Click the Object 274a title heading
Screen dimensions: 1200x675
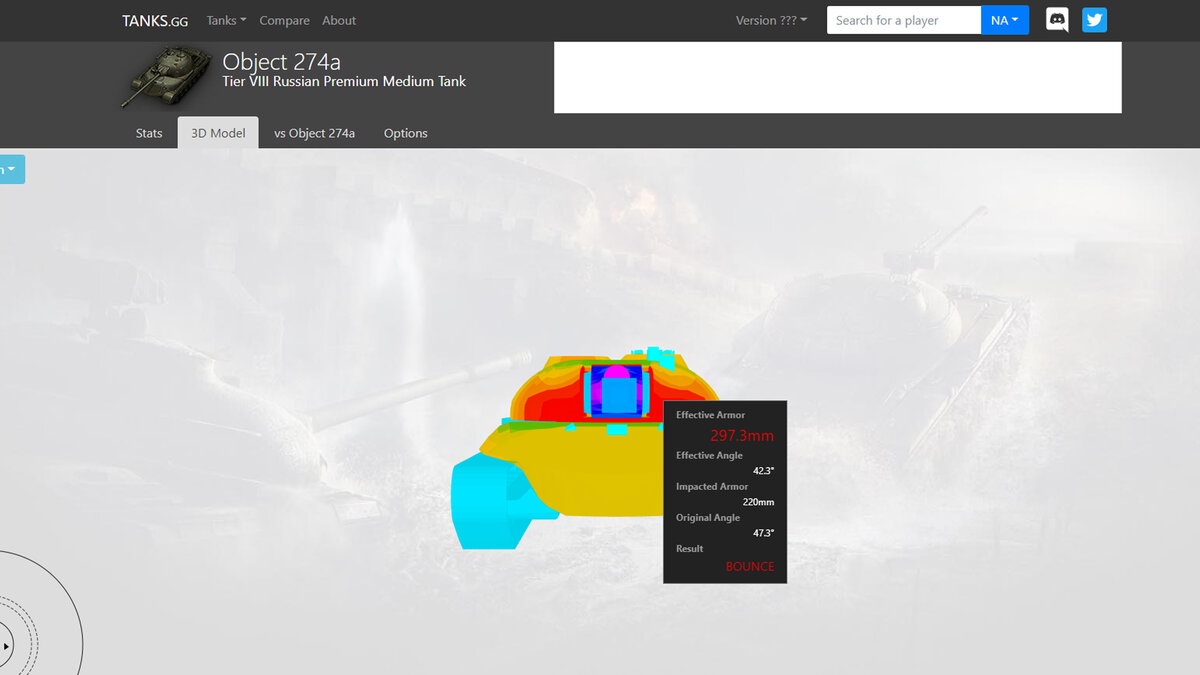(281, 61)
